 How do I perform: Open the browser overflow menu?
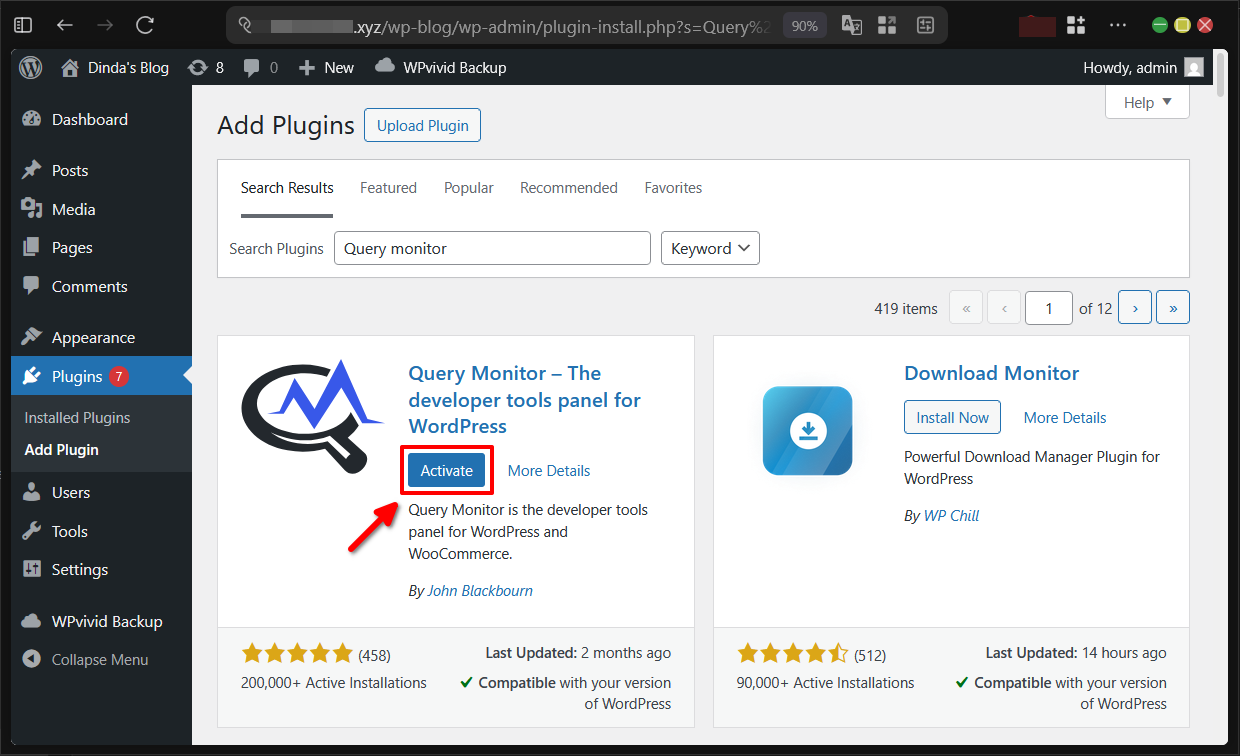tap(1117, 25)
